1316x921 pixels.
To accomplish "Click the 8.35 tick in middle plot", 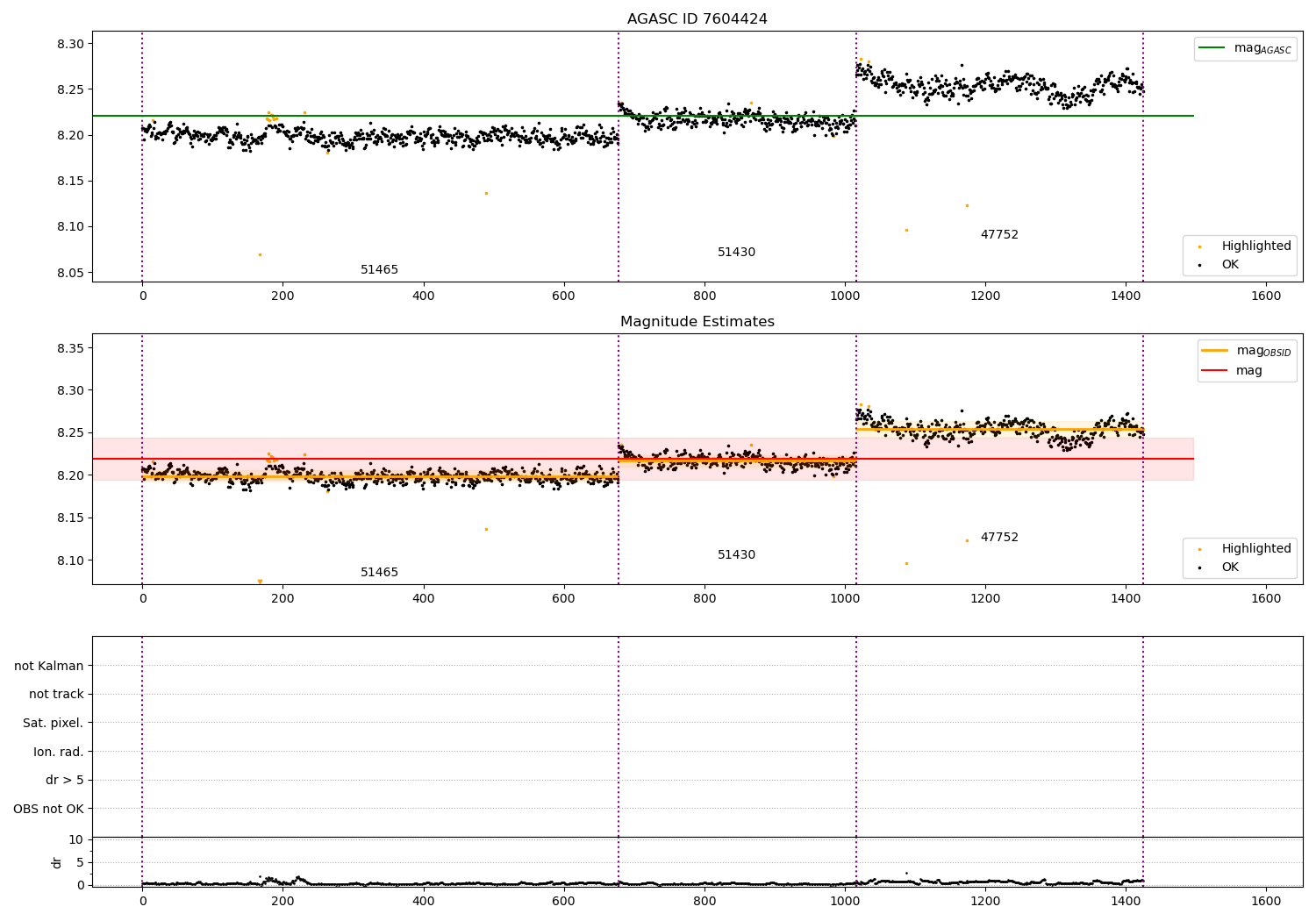I will tap(70, 349).
